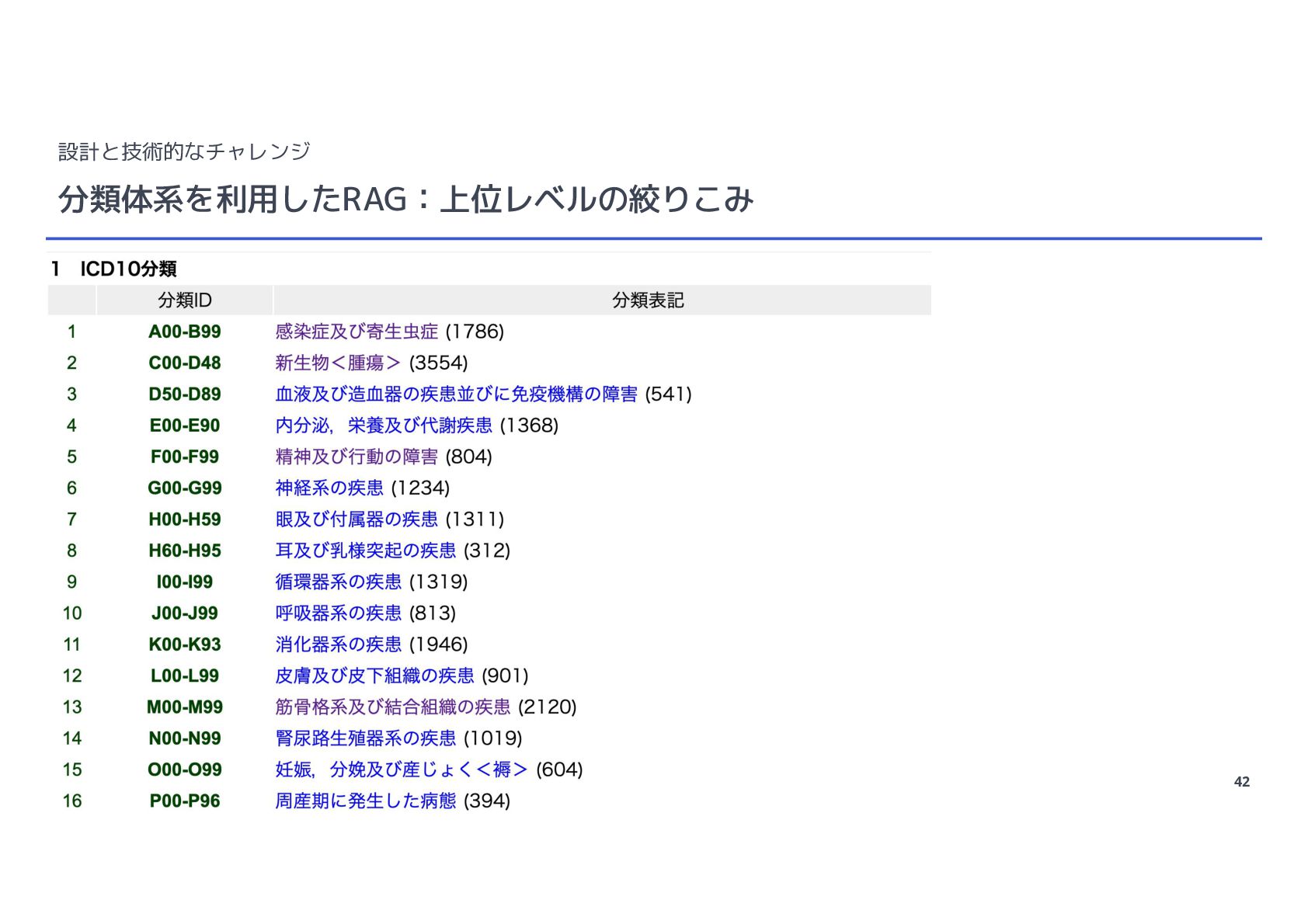Click the 分類ID column header

click(185, 300)
